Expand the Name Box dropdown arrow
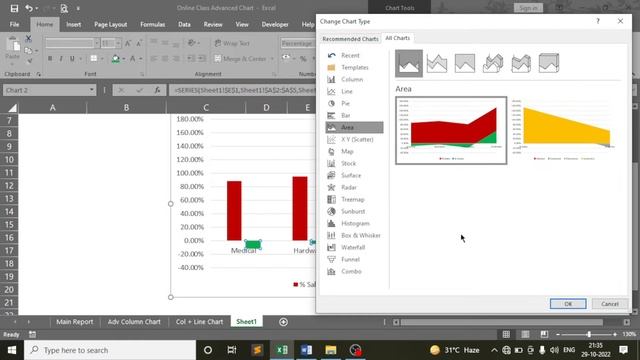Viewport: 640px width, 360px height. click(91, 90)
